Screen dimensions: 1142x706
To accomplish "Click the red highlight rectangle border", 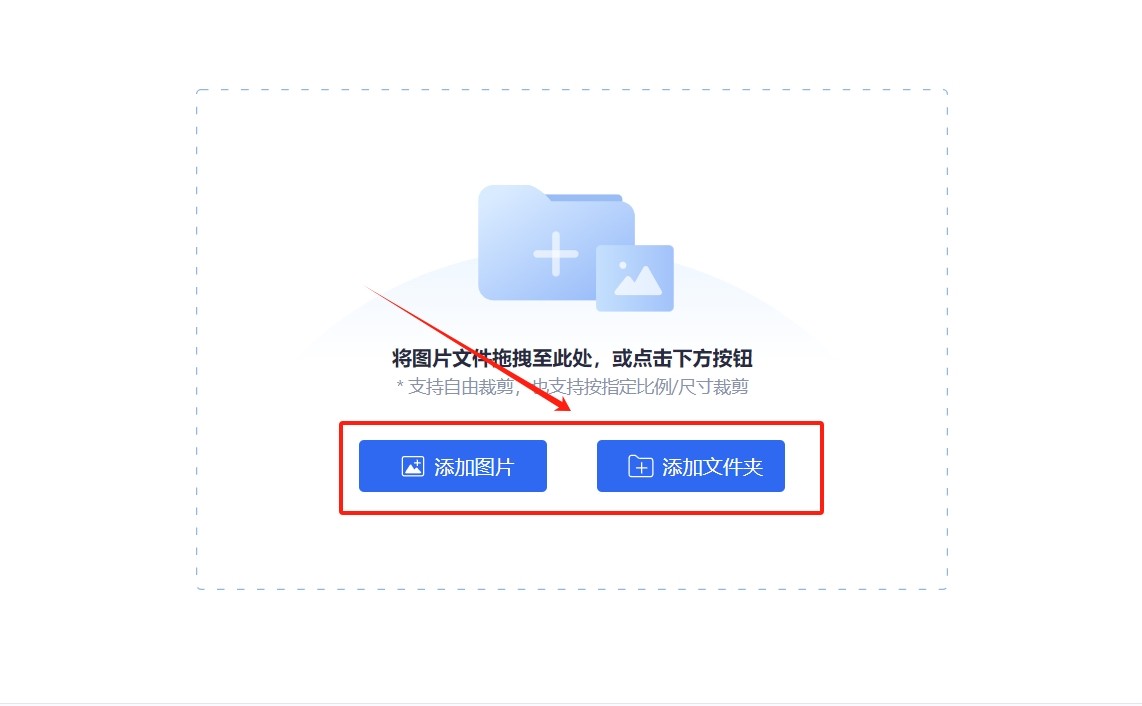I will tap(581, 423).
